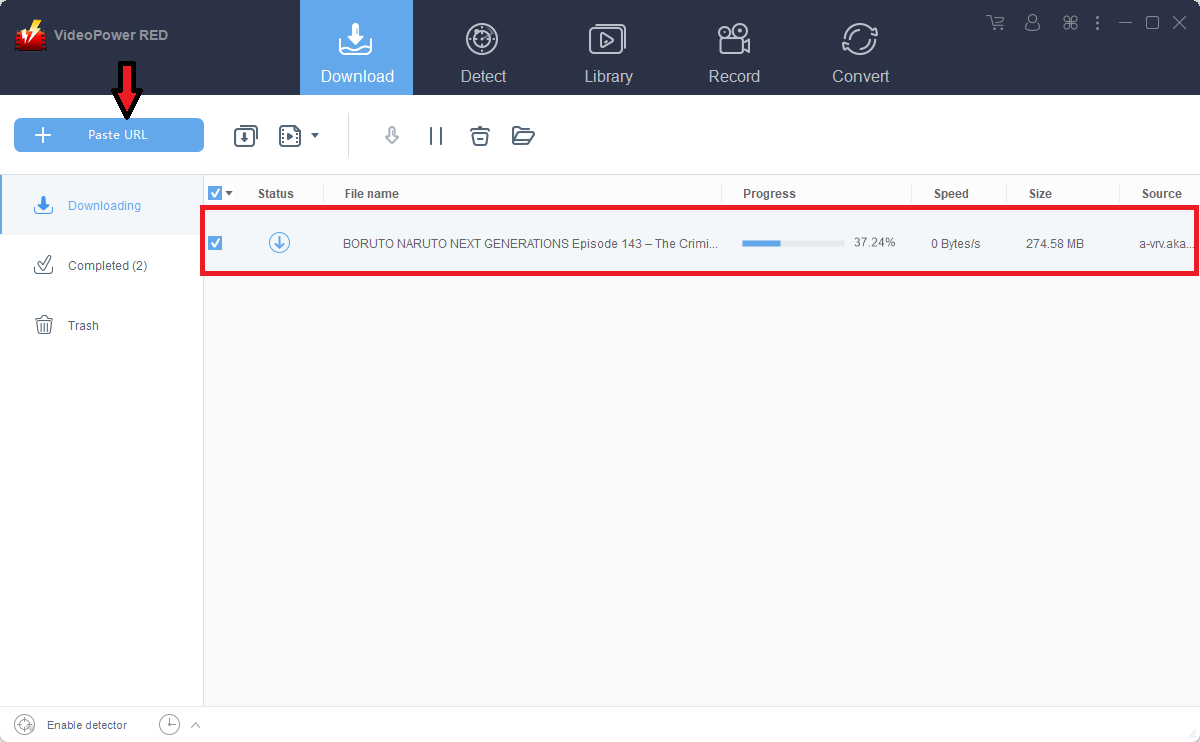
Task: Open the Trash section
Action: pos(83,325)
